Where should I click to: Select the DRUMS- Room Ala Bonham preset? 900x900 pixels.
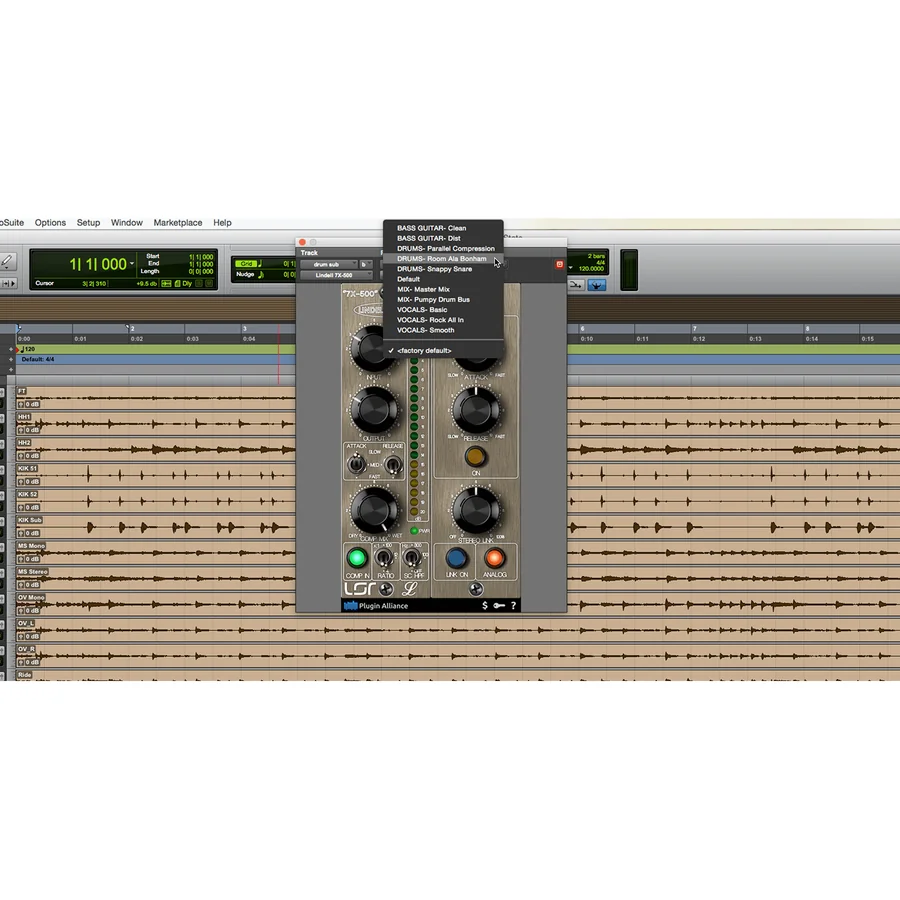pyautogui.click(x=443, y=259)
